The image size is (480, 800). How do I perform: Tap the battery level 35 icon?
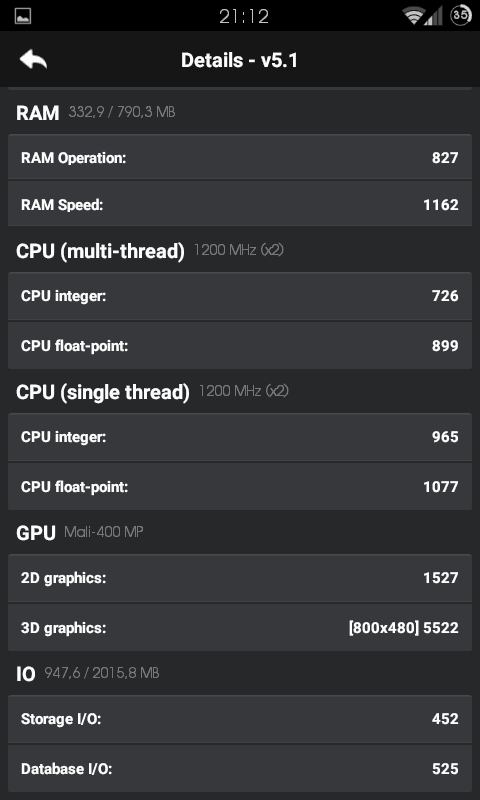click(x=461, y=15)
